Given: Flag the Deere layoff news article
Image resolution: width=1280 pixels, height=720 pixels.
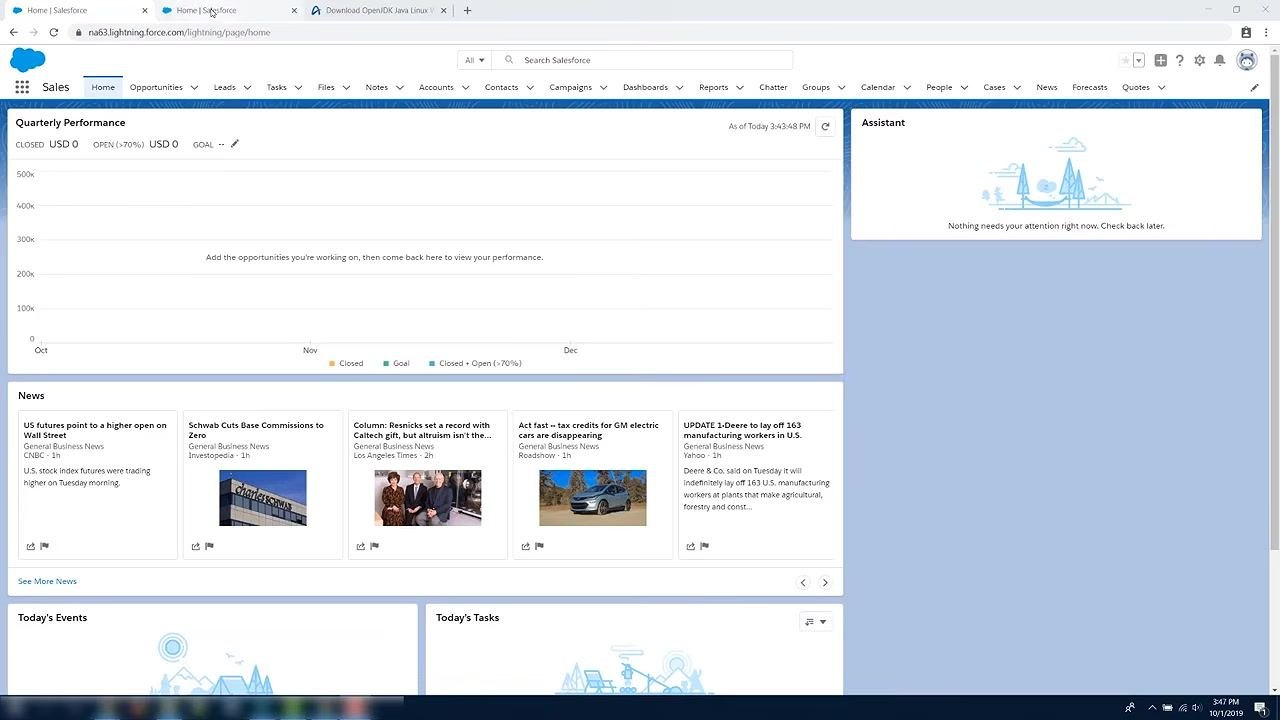Looking at the screenshot, I should click(x=704, y=546).
